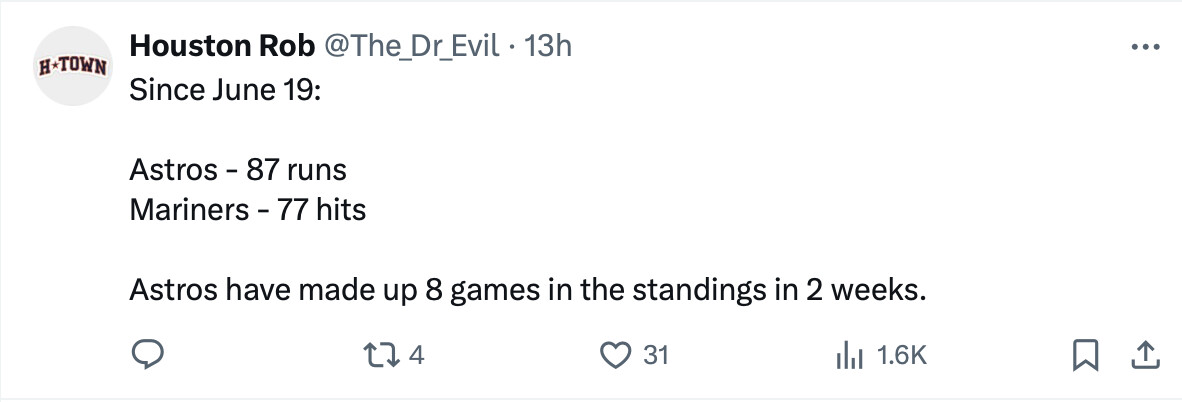This screenshot has height=402, width=1182.
Task: Click the retweet arrows icon
Action: click(x=385, y=355)
